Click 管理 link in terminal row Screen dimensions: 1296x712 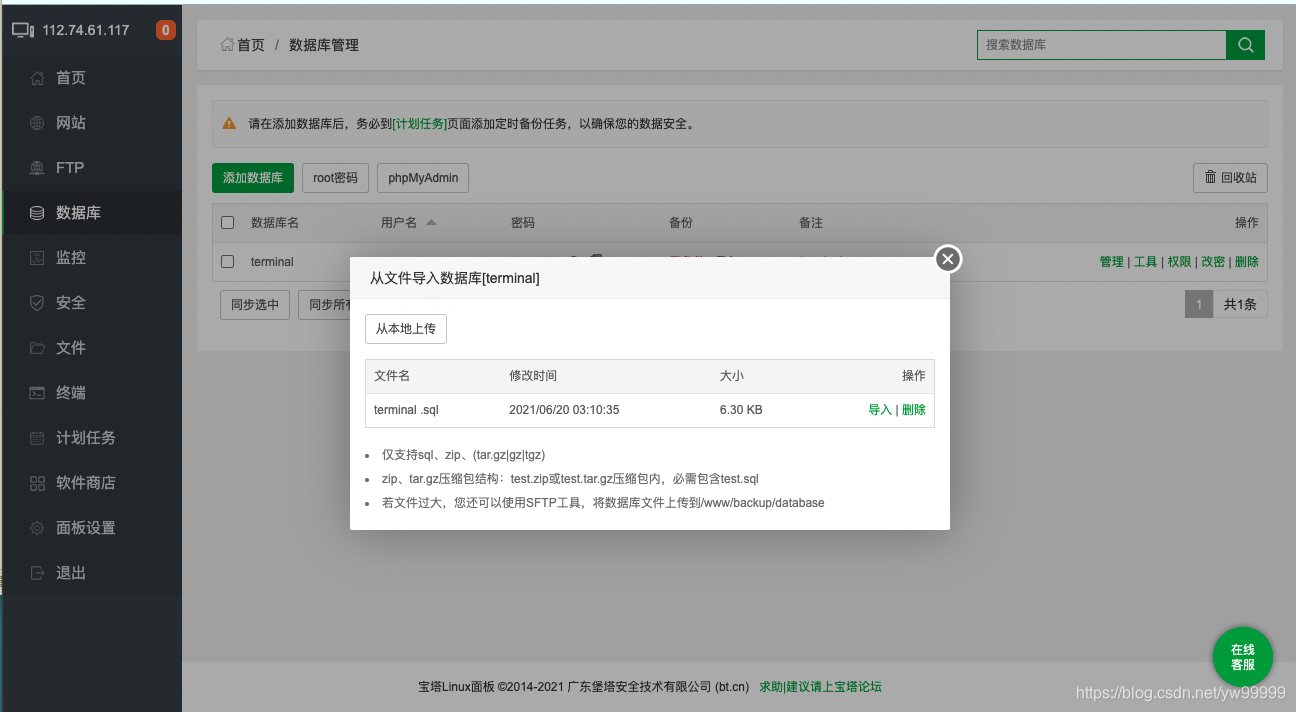pyautogui.click(x=1111, y=262)
